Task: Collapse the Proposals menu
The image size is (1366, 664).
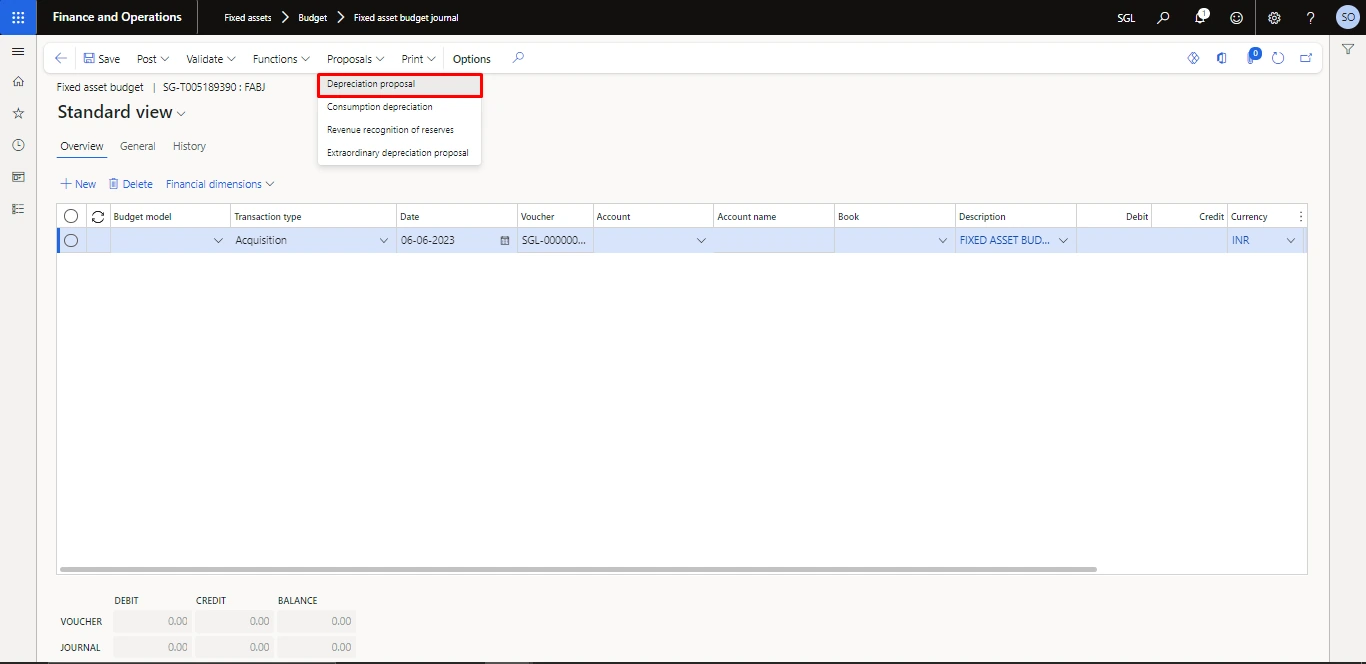Action: click(355, 59)
